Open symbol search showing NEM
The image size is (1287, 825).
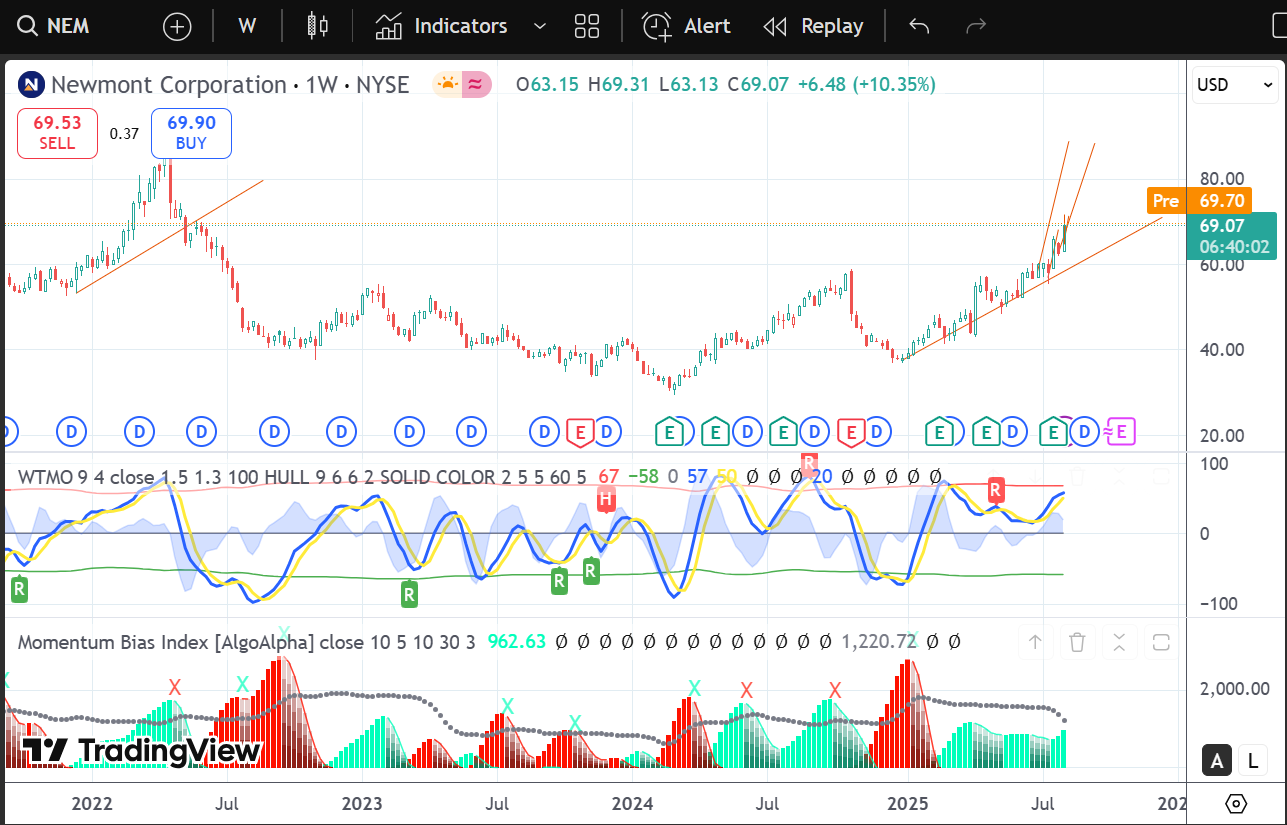tap(55, 26)
